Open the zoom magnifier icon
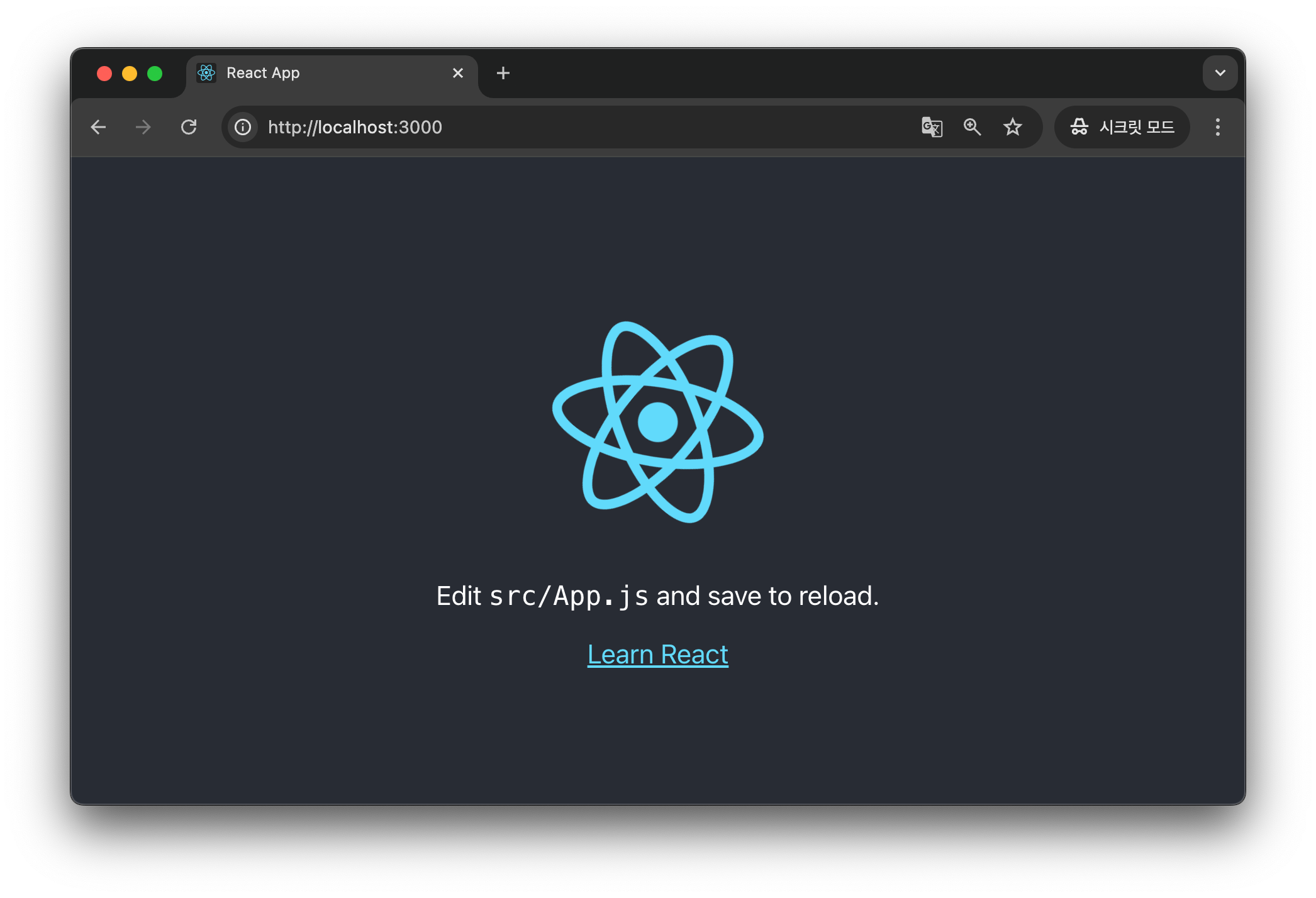Viewport: 1316px width, 898px height. point(972,127)
